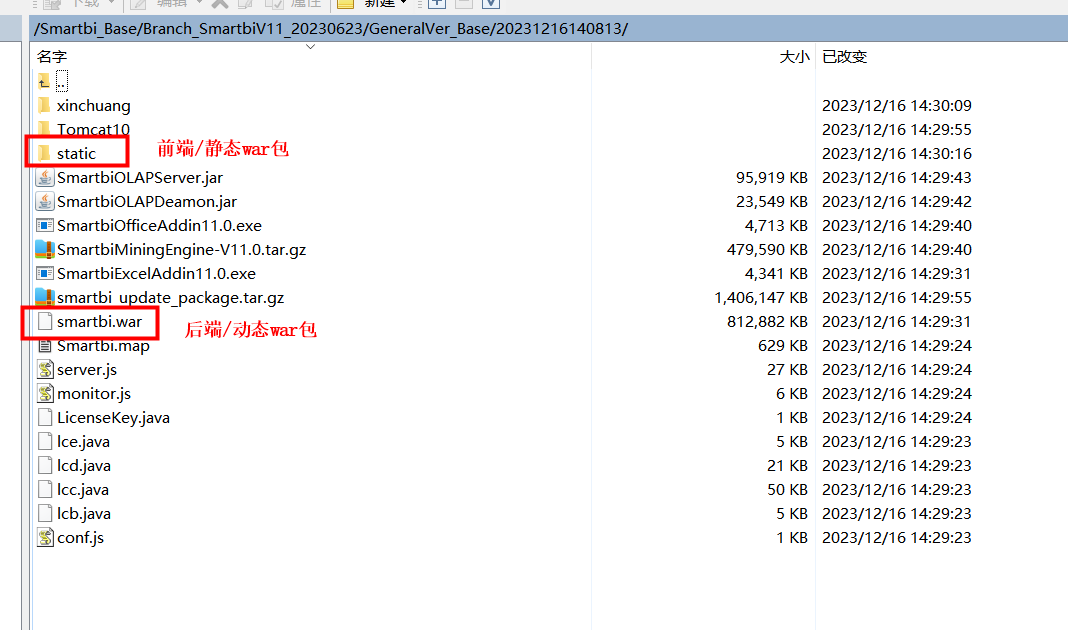Select file name conf.js
The image size is (1068, 630).
(x=80, y=538)
